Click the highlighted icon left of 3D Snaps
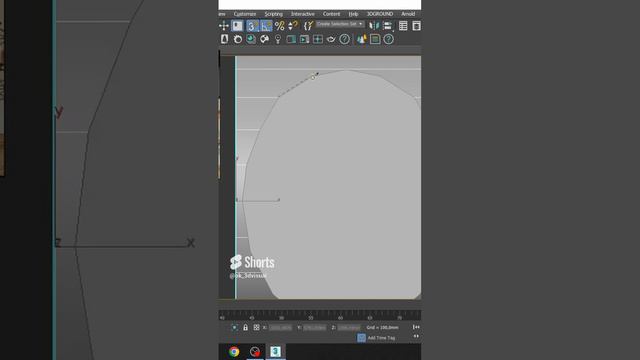640x360 pixels. [237, 26]
